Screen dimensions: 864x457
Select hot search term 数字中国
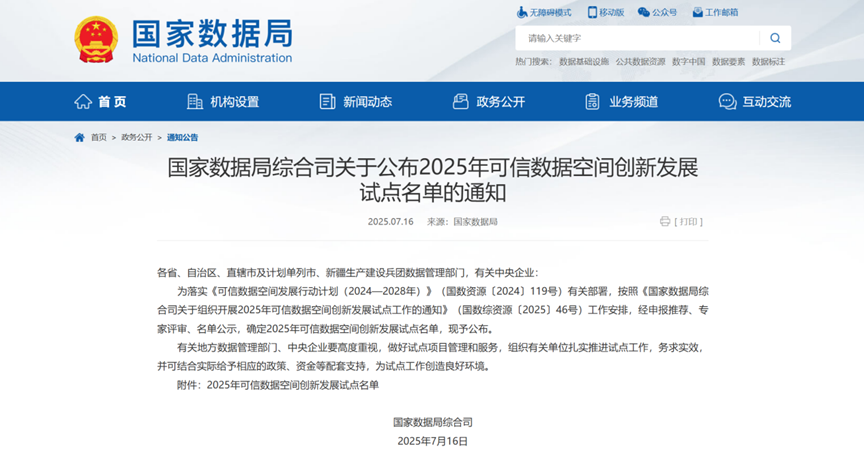click(x=689, y=62)
